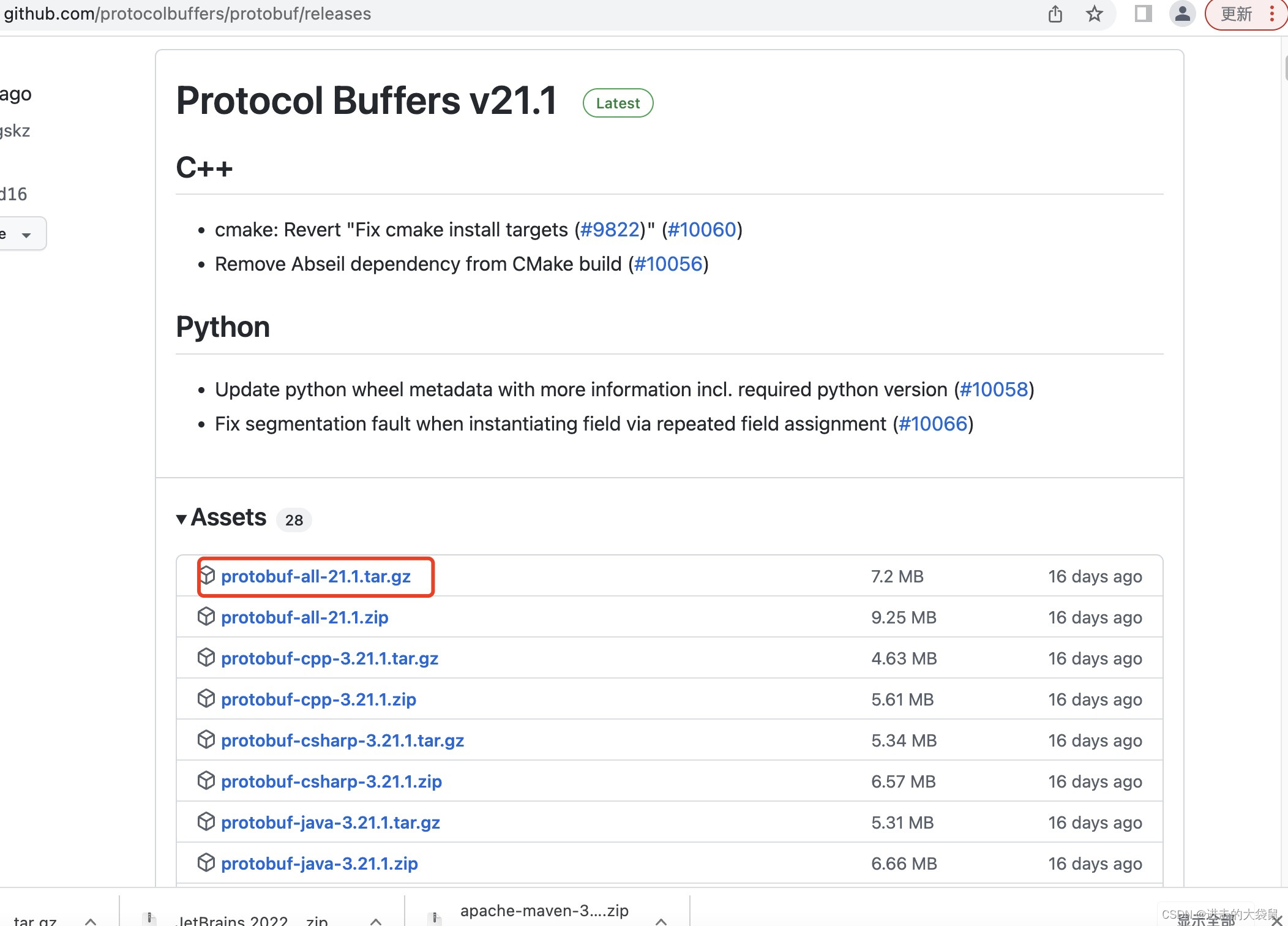This screenshot has height=926, width=1288.
Task: Click package icon beside protobuf-cpp-3.21.1.tar.gz
Action: pyautogui.click(x=206, y=657)
